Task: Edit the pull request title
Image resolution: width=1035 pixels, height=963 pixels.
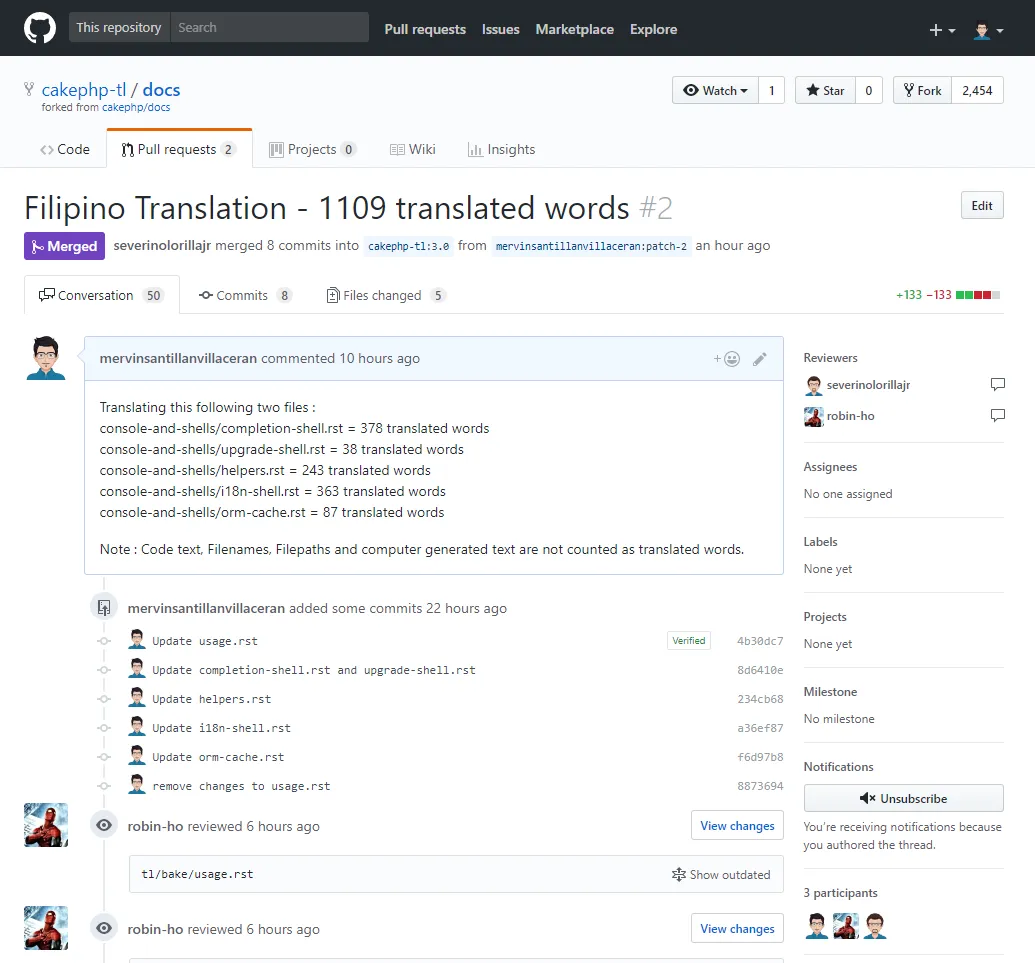Action: point(982,205)
